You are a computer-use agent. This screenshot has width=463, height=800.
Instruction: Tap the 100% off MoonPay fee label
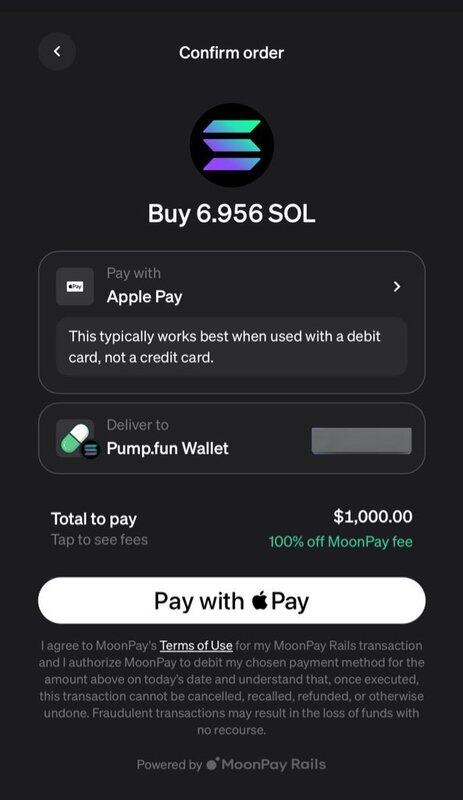[x=341, y=541]
